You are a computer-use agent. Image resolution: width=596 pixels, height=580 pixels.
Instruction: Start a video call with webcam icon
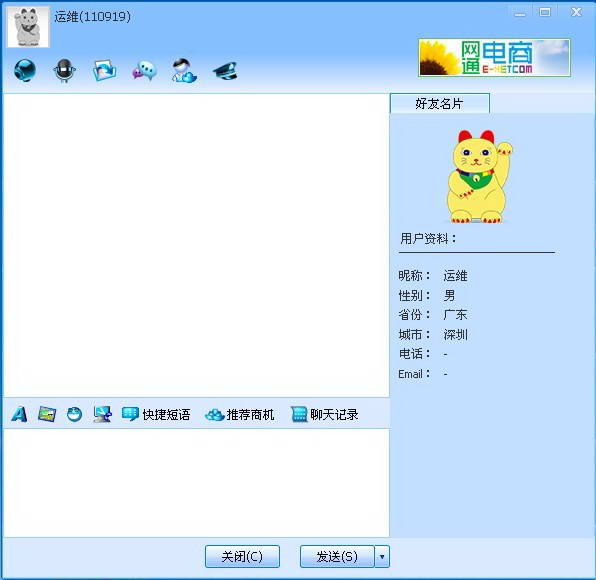pyautogui.click(x=25, y=70)
